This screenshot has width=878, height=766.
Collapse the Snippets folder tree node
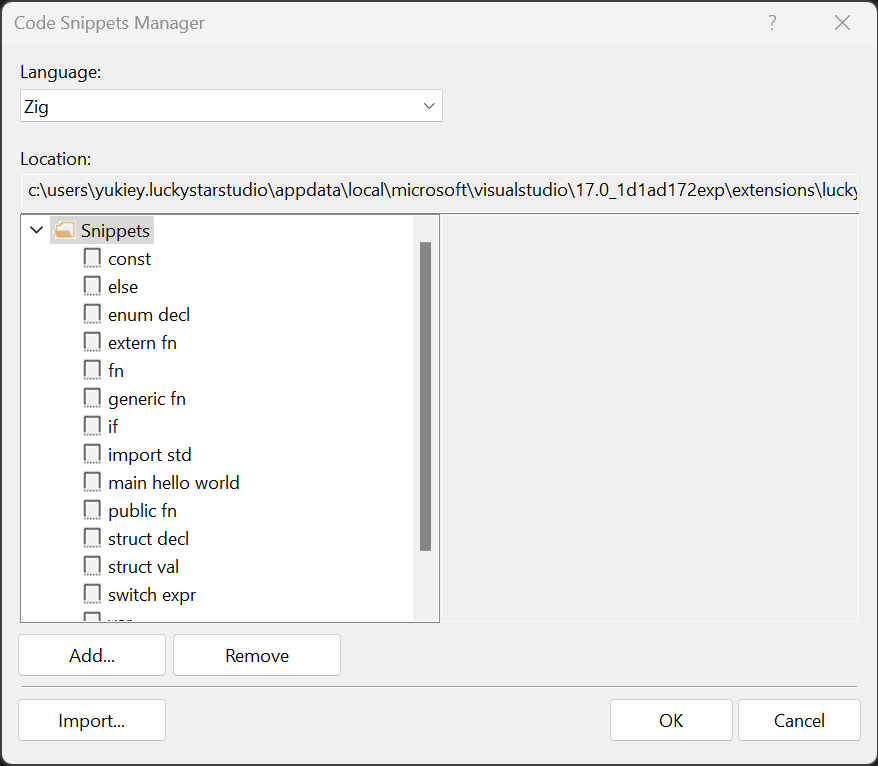pyautogui.click(x=37, y=231)
